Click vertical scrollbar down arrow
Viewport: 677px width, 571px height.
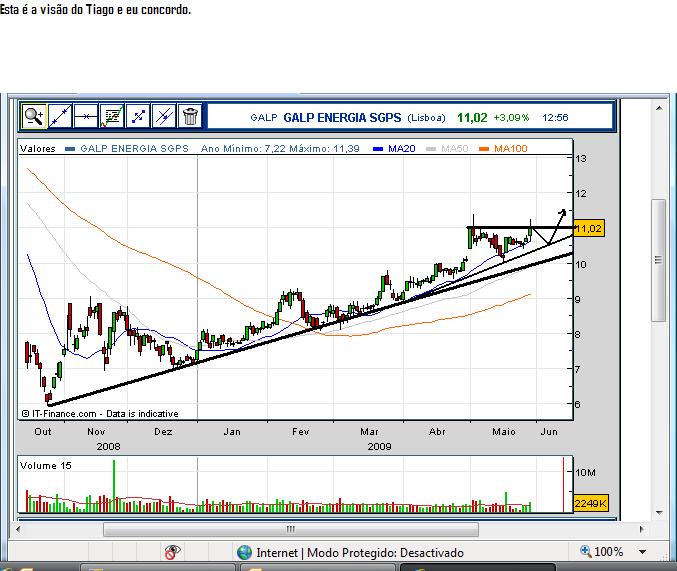click(659, 513)
